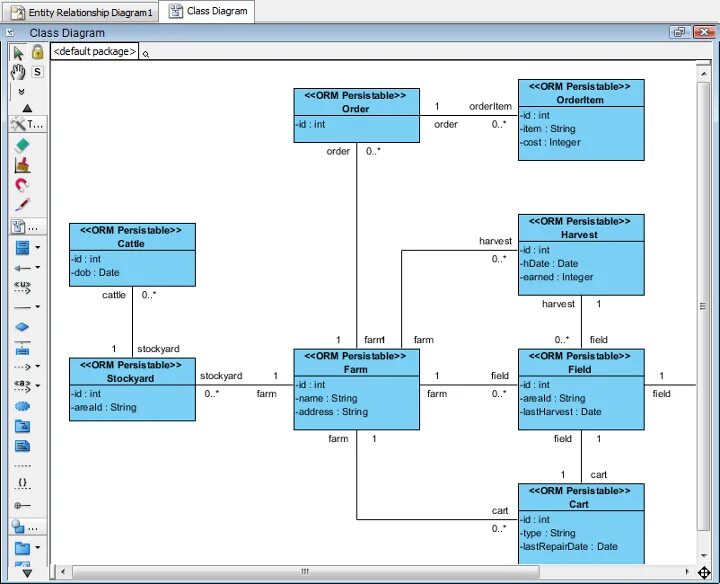This screenshot has height=584, width=720.
Task: Click the horizontal scrollbar thumb
Action: click(x=305, y=572)
